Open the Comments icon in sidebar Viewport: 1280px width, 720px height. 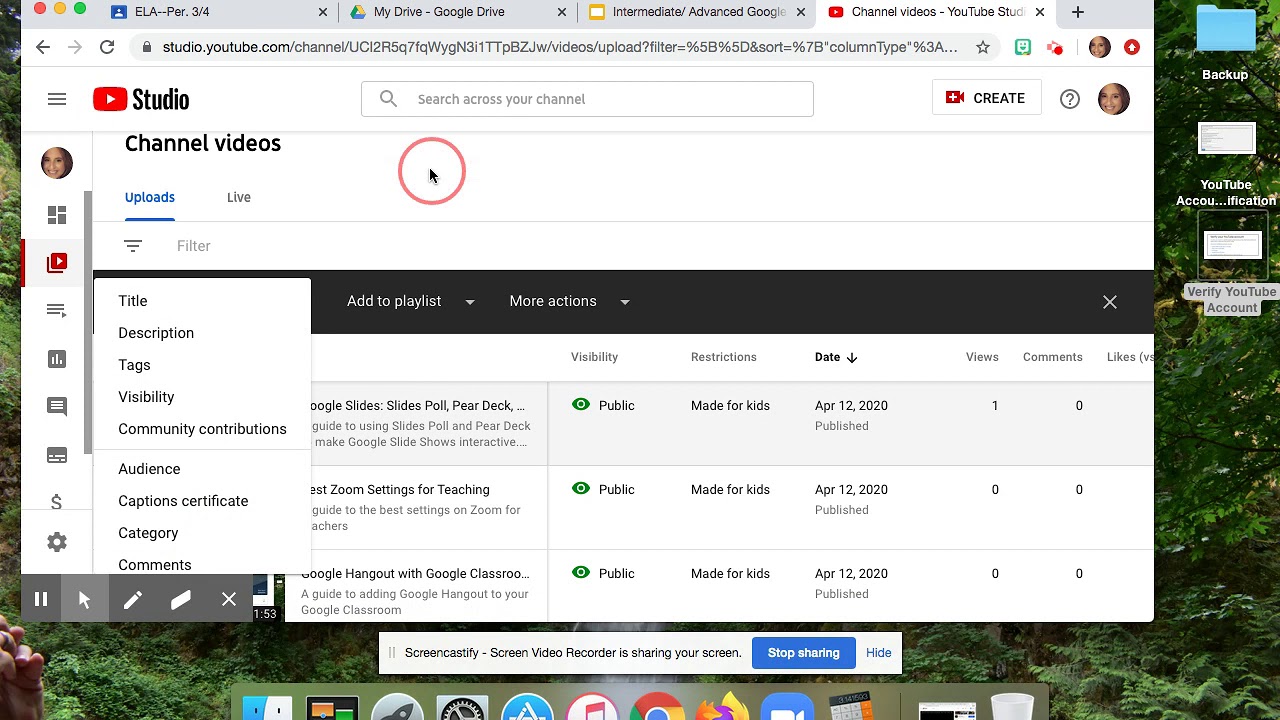coord(57,406)
